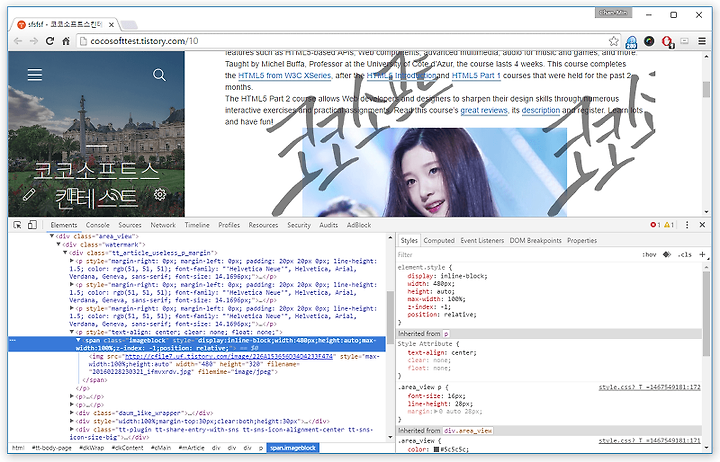Collapse the tt_article_useless_p_margin div node

[65, 253]
